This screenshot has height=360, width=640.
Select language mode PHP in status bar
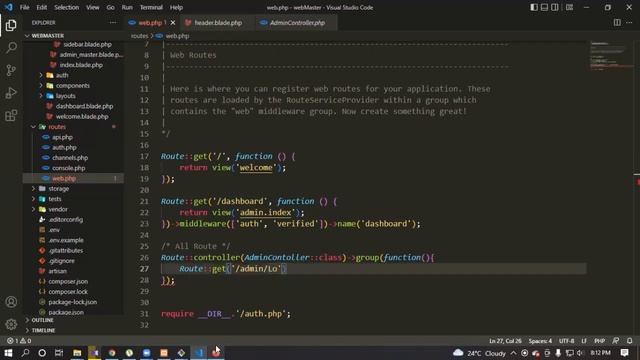click(x=600, y=341)
